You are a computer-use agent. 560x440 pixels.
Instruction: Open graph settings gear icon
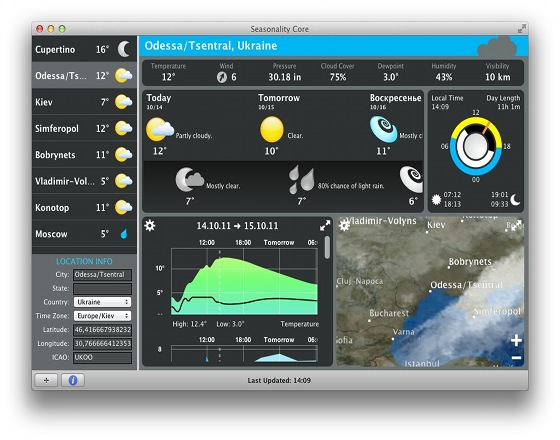(x=150, y=226)
